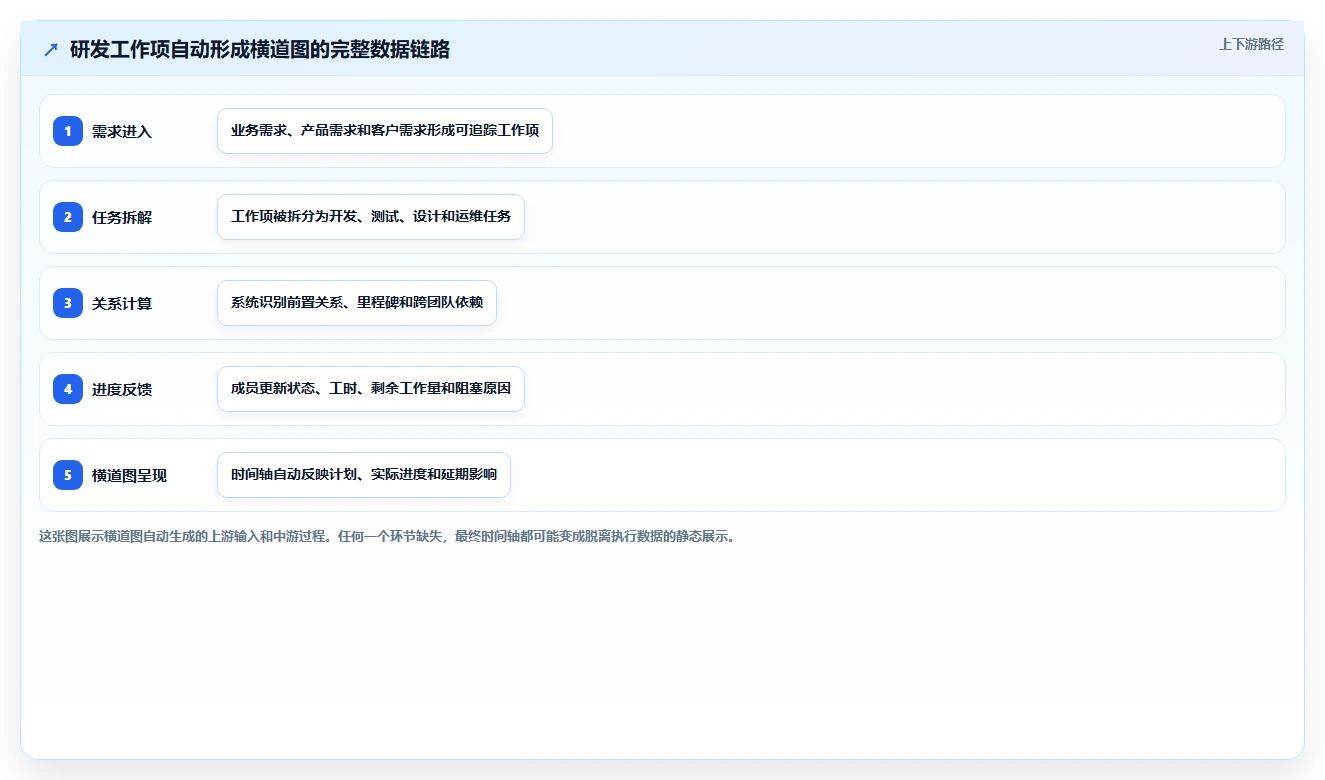Click the footnote beginning 这张图展示横道图自动生成
The width and height of the screenshot is (1325, 780).
click(388, 536)
